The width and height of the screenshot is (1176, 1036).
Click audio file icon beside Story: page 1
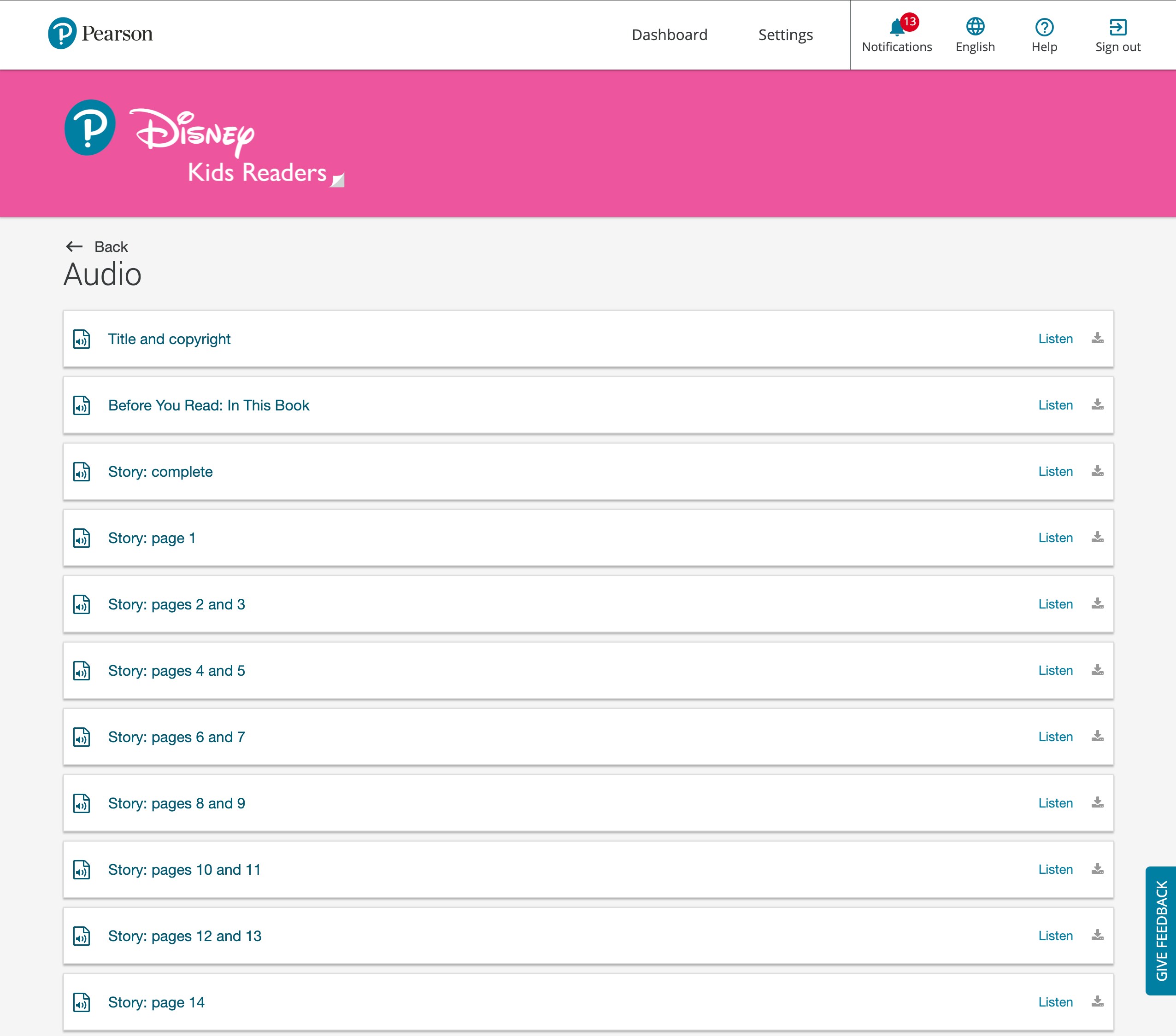82,538
